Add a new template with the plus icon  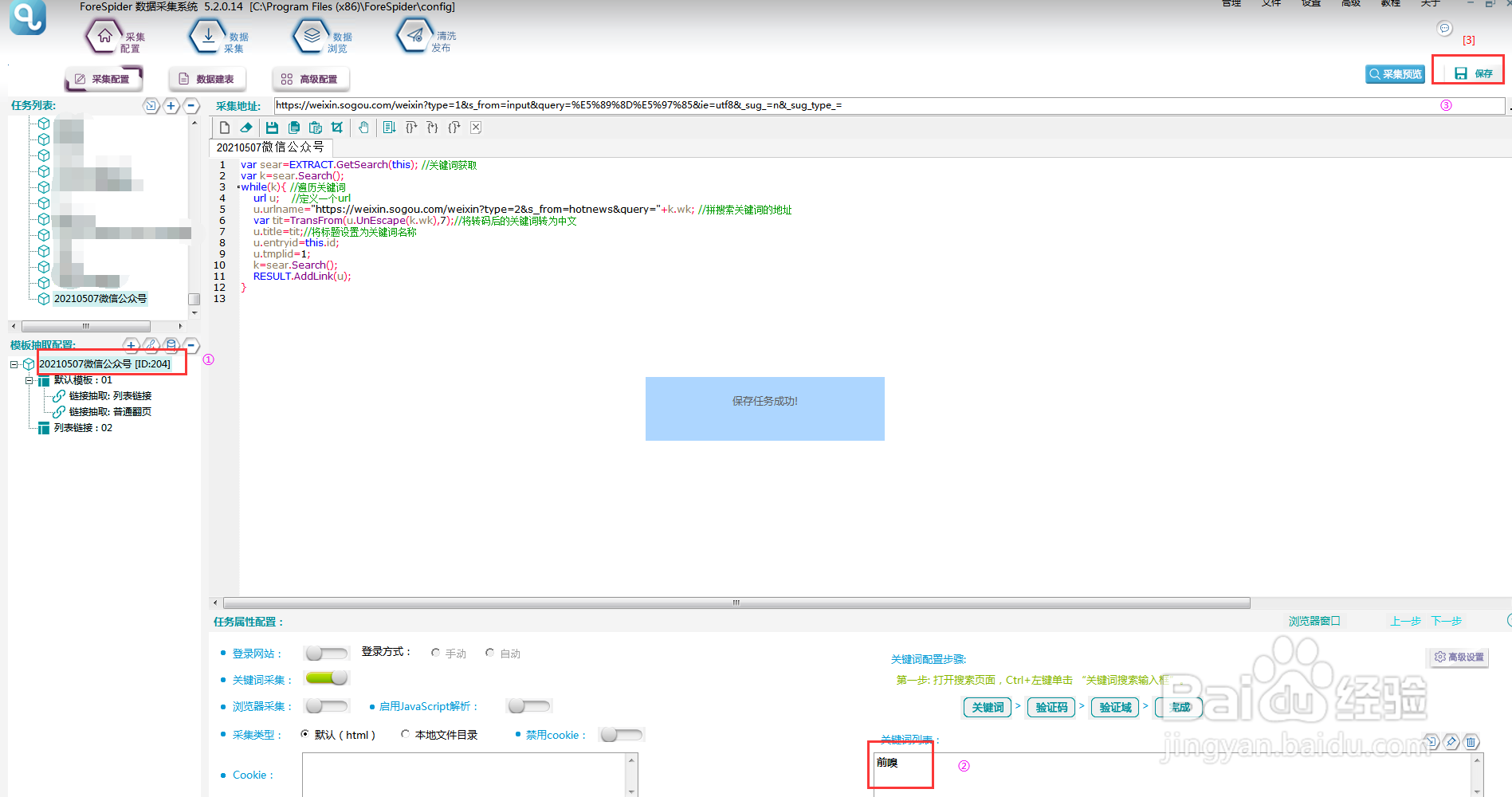(131, 345)
